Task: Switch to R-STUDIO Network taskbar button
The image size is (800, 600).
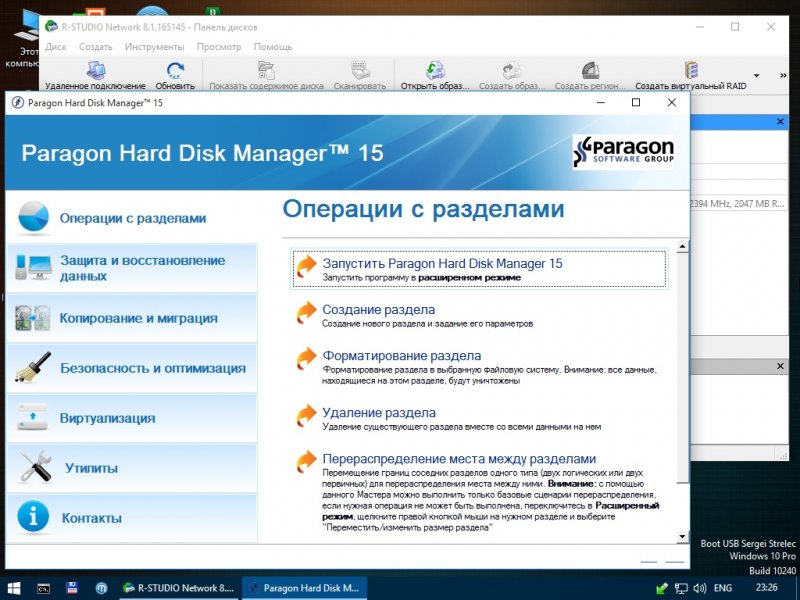Action: 179,588
